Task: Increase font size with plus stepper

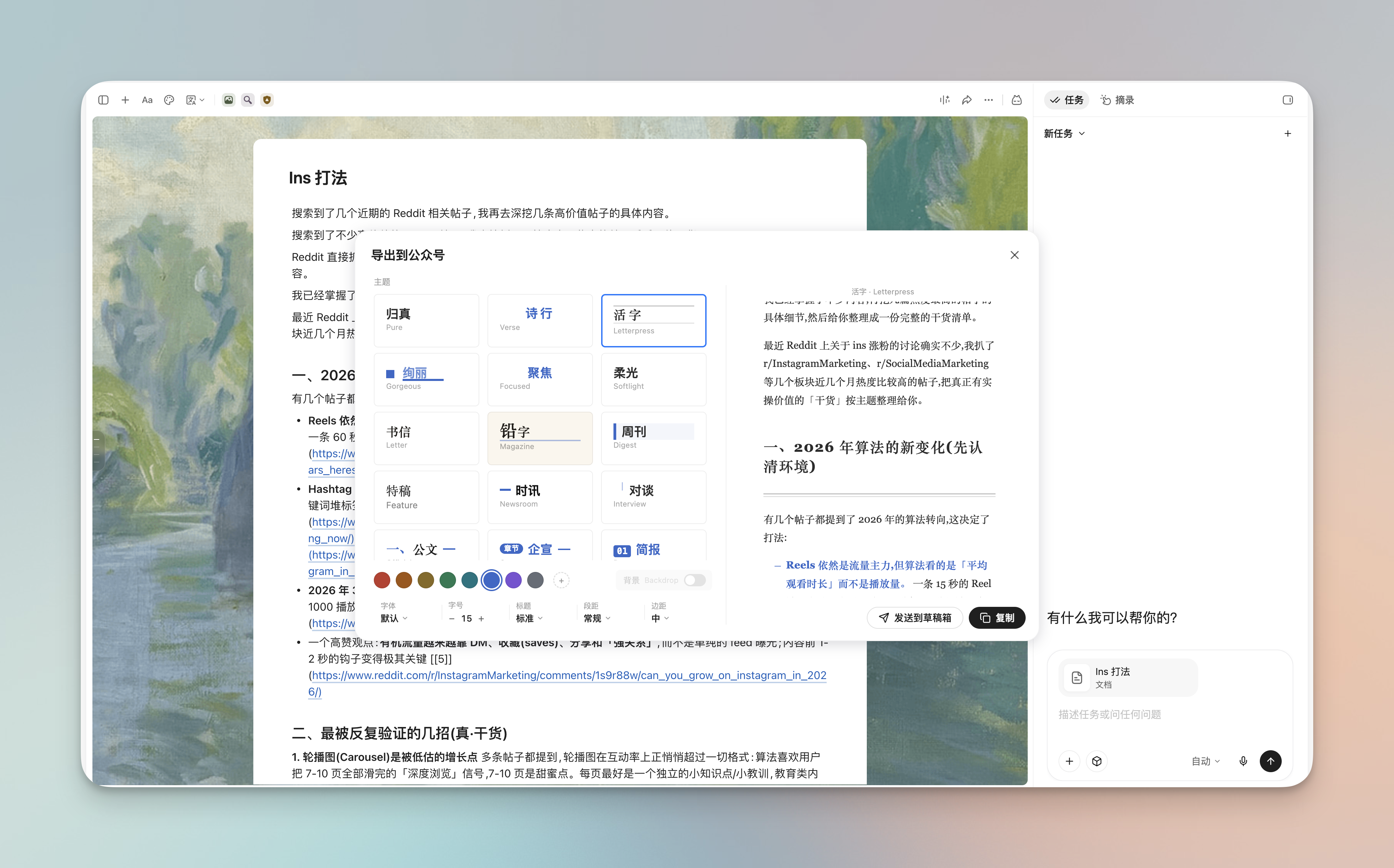Action: point(481,619)
